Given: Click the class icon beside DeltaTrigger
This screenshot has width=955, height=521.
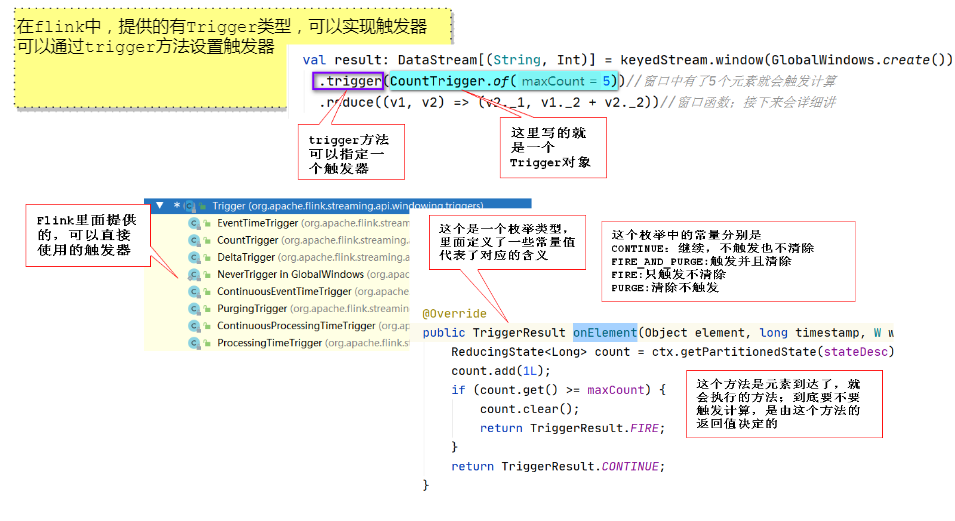Looking at the screenshot, I should coord(194,258).
